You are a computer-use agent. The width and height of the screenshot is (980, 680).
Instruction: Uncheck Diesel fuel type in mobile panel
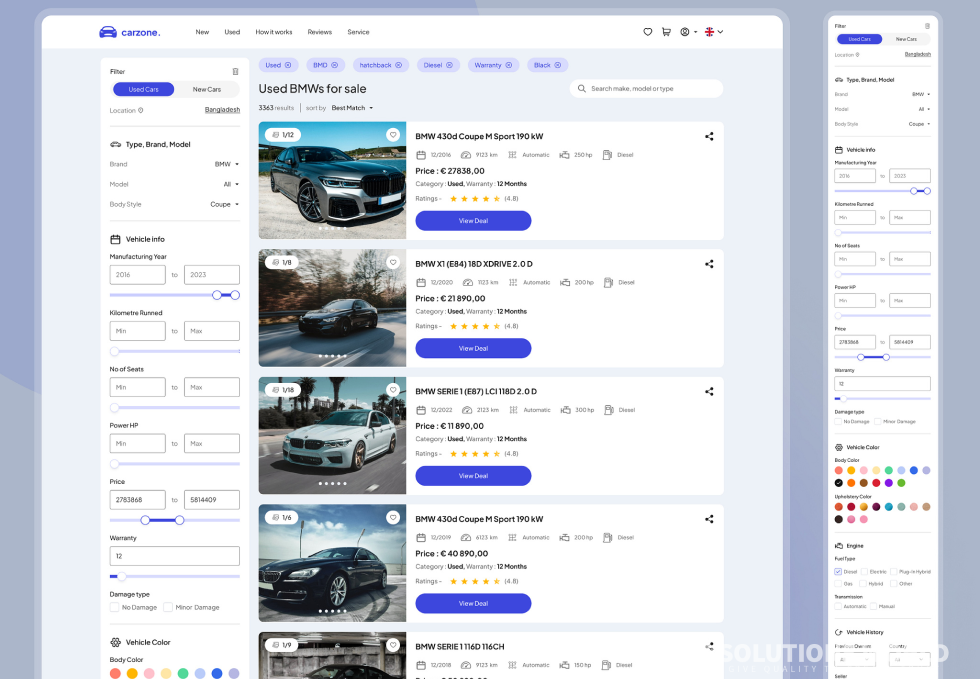click(838, 571)
